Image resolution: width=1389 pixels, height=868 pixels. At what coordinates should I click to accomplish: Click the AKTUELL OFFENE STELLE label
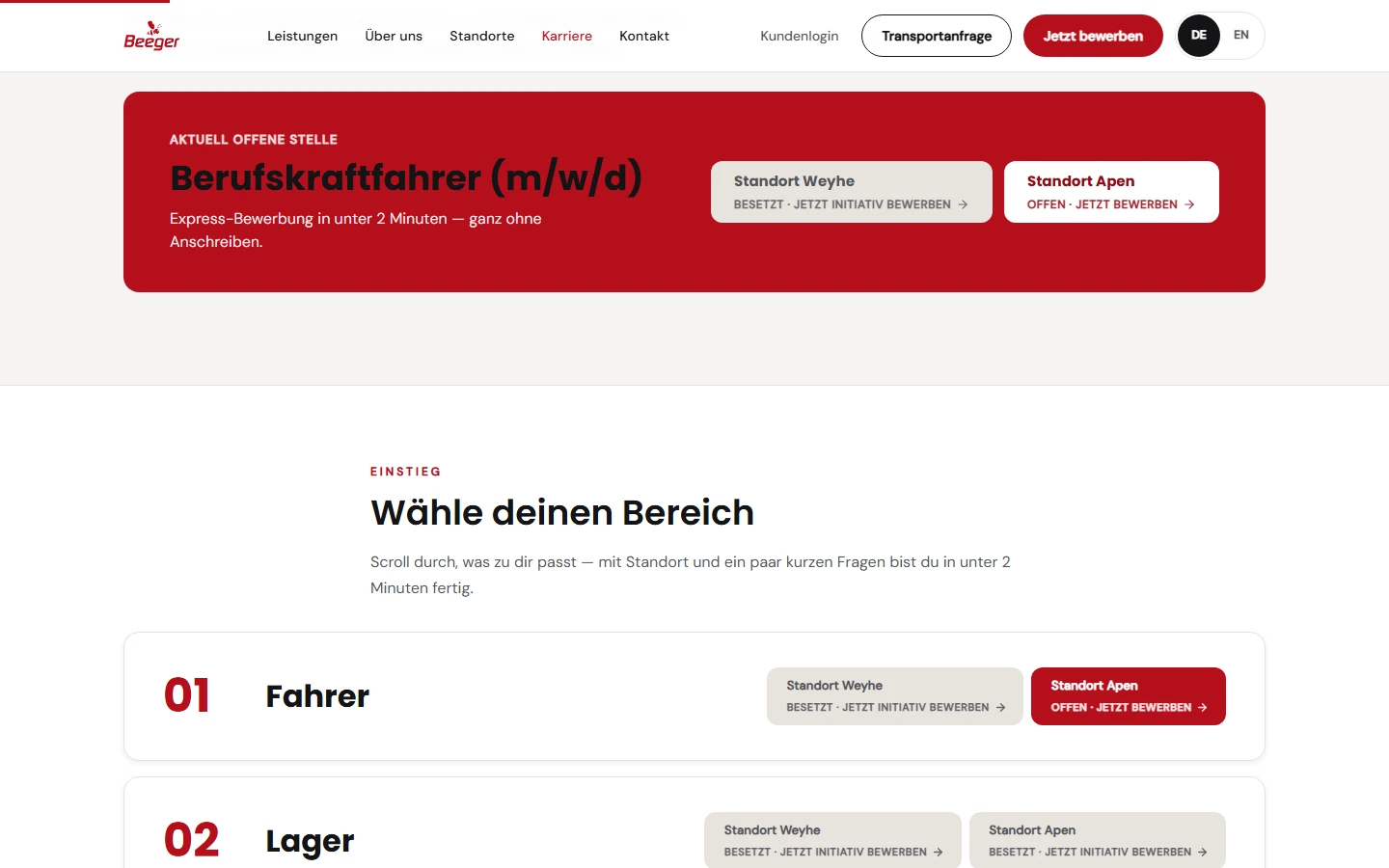tap(254, 140)
